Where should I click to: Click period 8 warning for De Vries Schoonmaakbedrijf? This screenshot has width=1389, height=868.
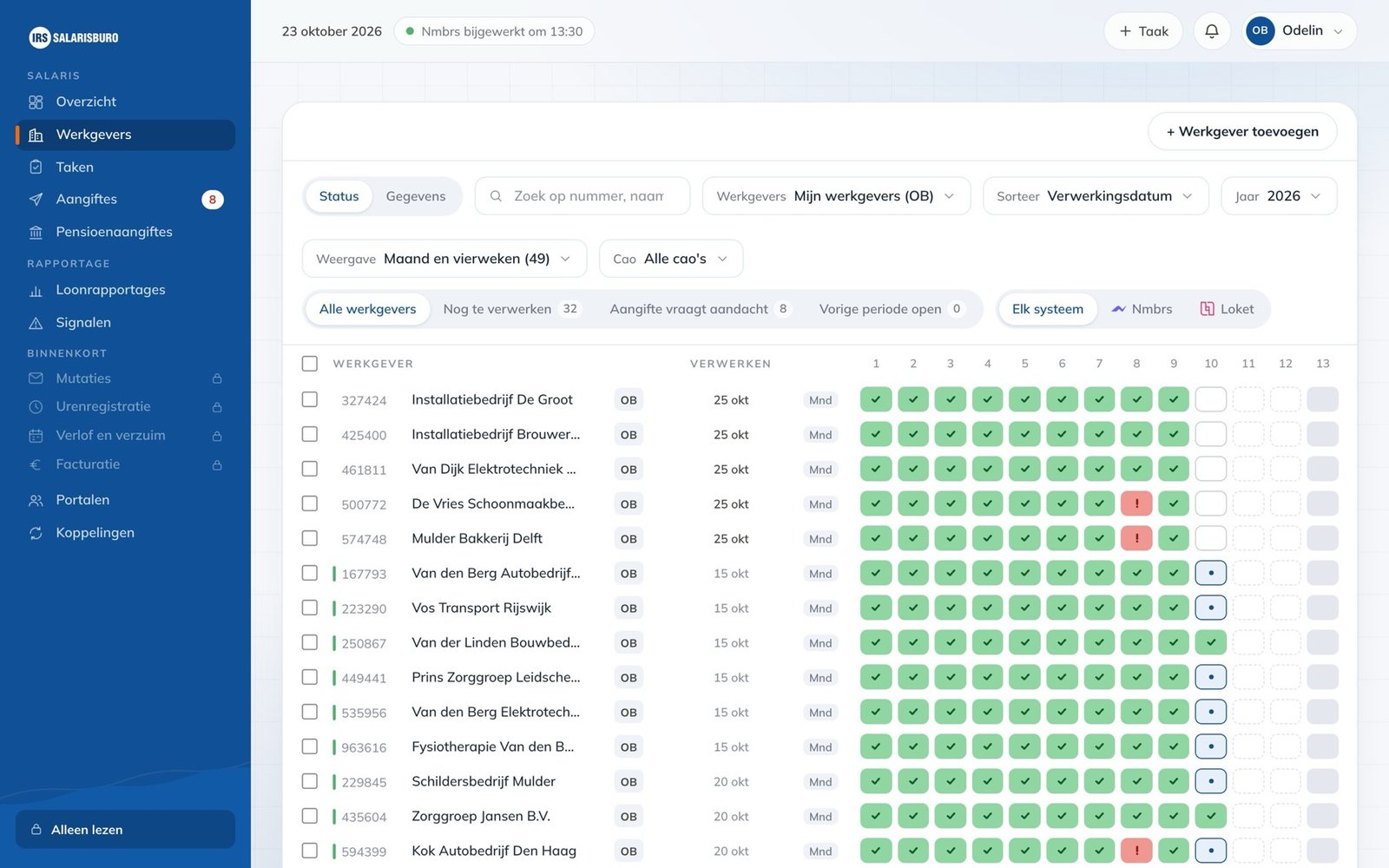coord(1136,503)
